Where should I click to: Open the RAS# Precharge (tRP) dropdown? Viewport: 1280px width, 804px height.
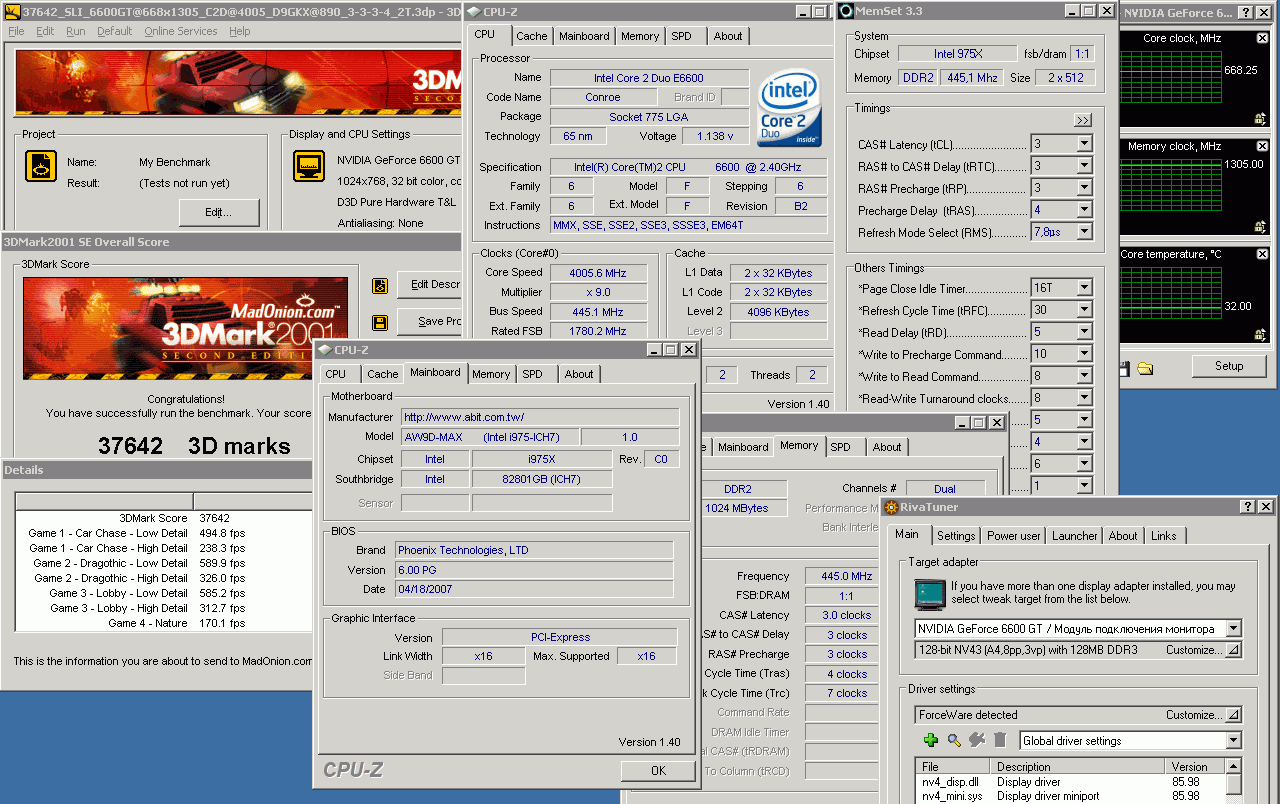pos(1084,188)
